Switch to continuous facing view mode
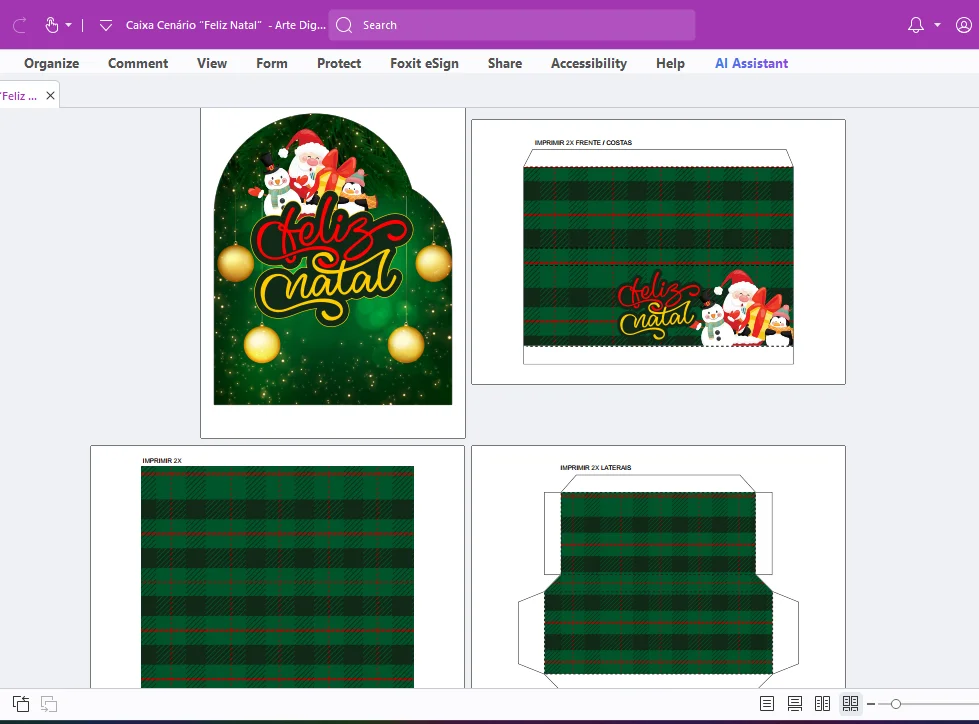This screenshot has width=979, height=724. [x=850, y=704]
